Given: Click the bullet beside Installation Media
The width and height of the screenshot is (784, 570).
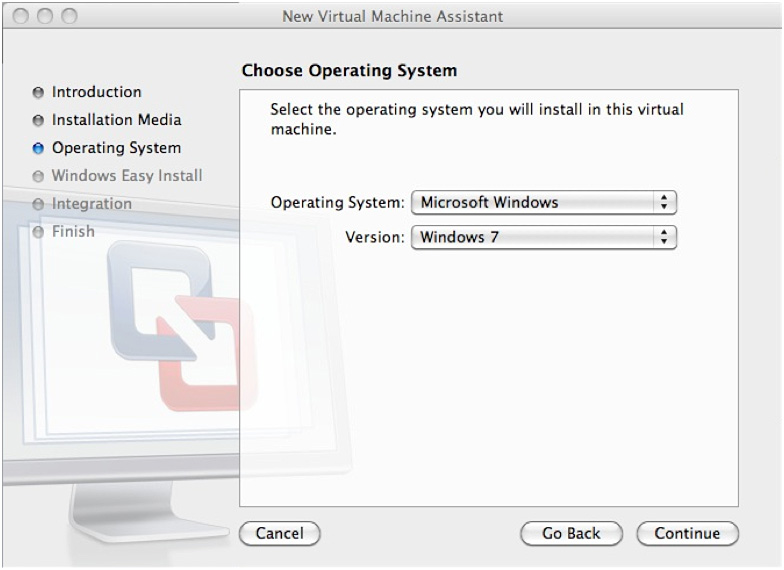Looking at the screenshot, I should [x=38, y=121].
